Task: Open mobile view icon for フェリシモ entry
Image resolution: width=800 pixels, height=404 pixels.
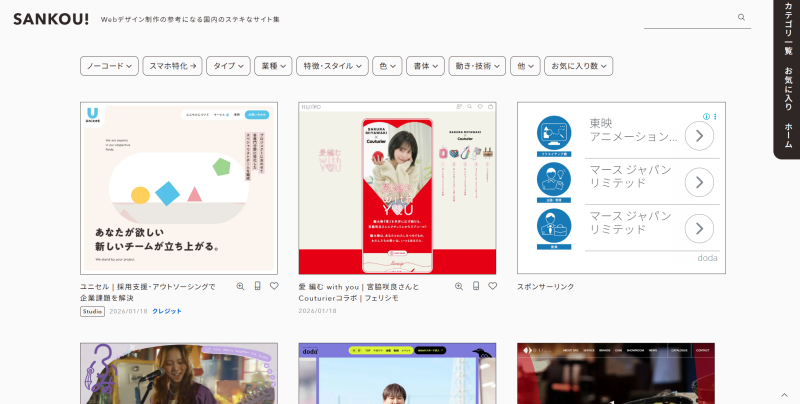Action: point(476,286)
